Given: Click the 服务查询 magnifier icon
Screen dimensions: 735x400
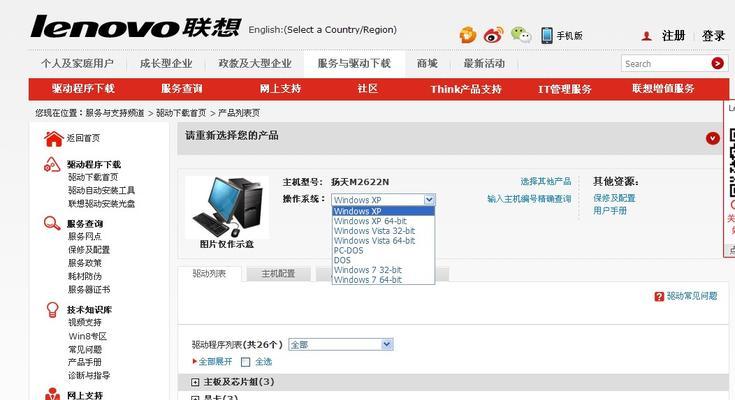Looking at the screenshot, I should coord(52,223).
